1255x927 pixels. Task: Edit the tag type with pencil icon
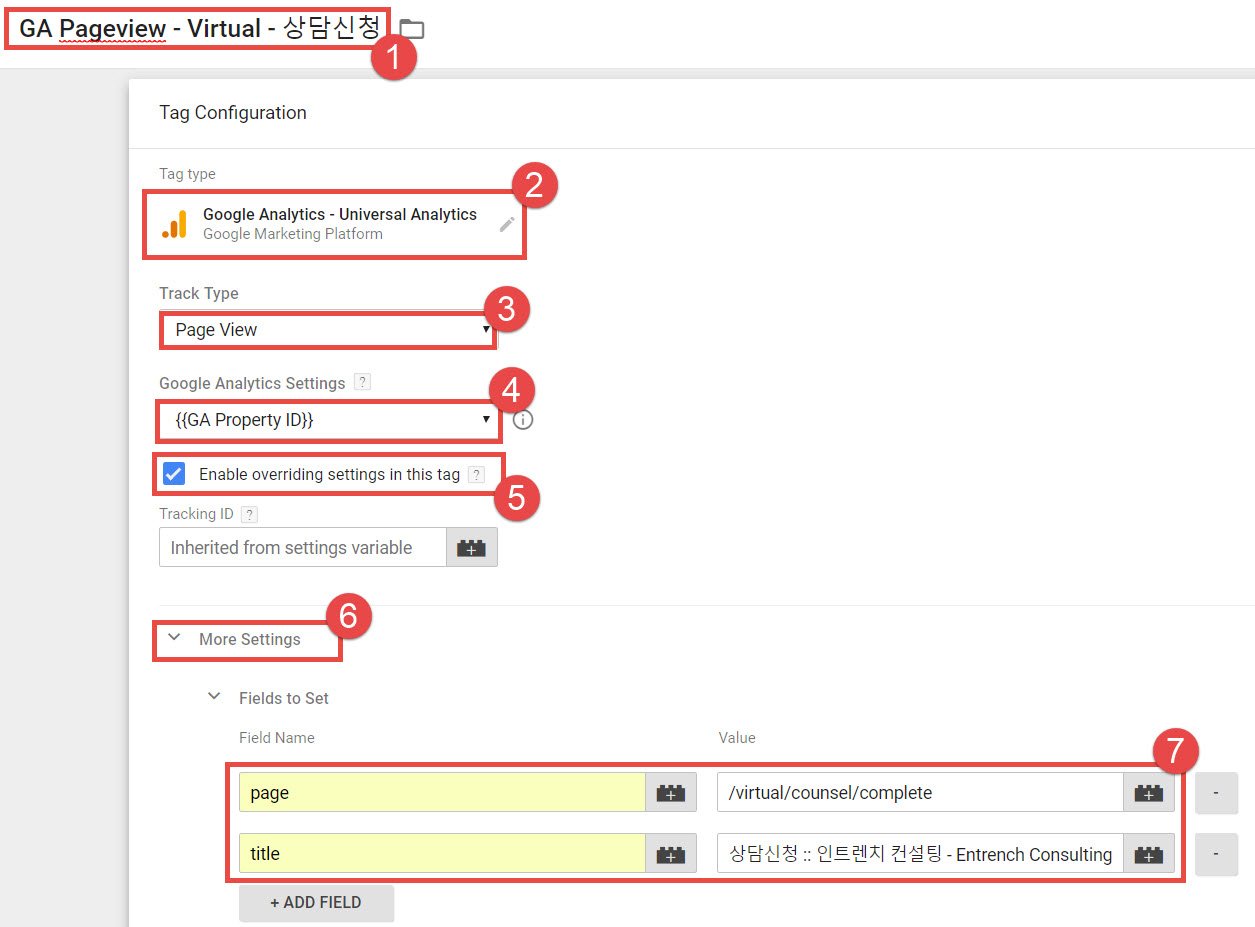click(507, 224)
